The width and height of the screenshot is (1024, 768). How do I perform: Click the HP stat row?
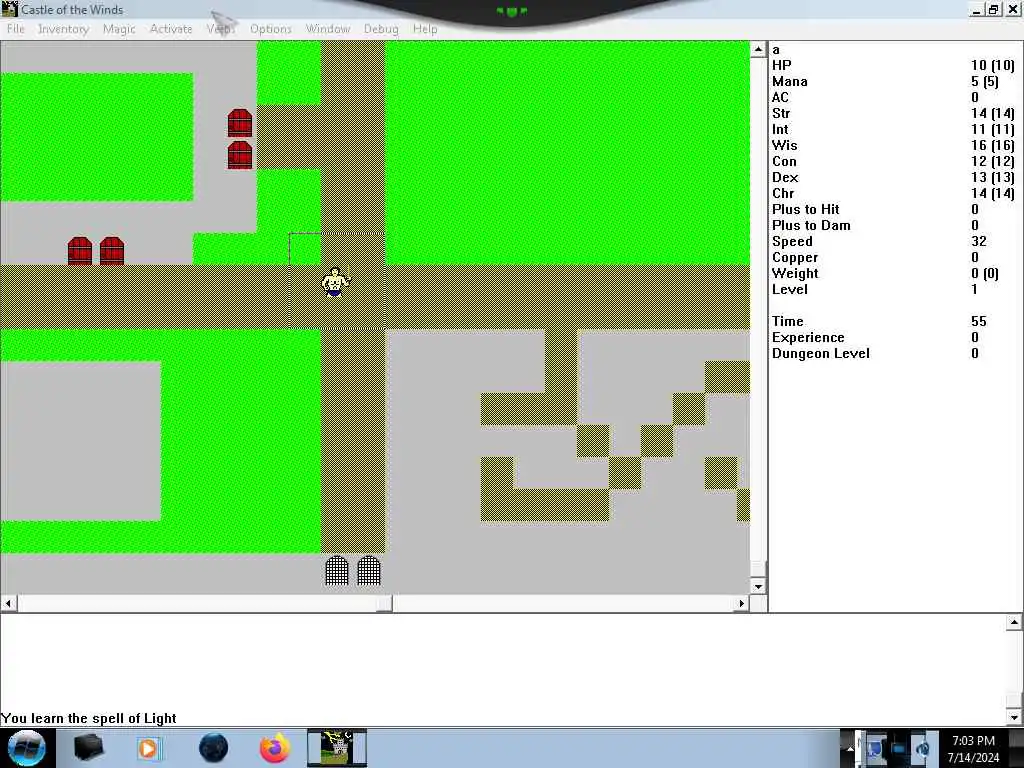point(893,65)
